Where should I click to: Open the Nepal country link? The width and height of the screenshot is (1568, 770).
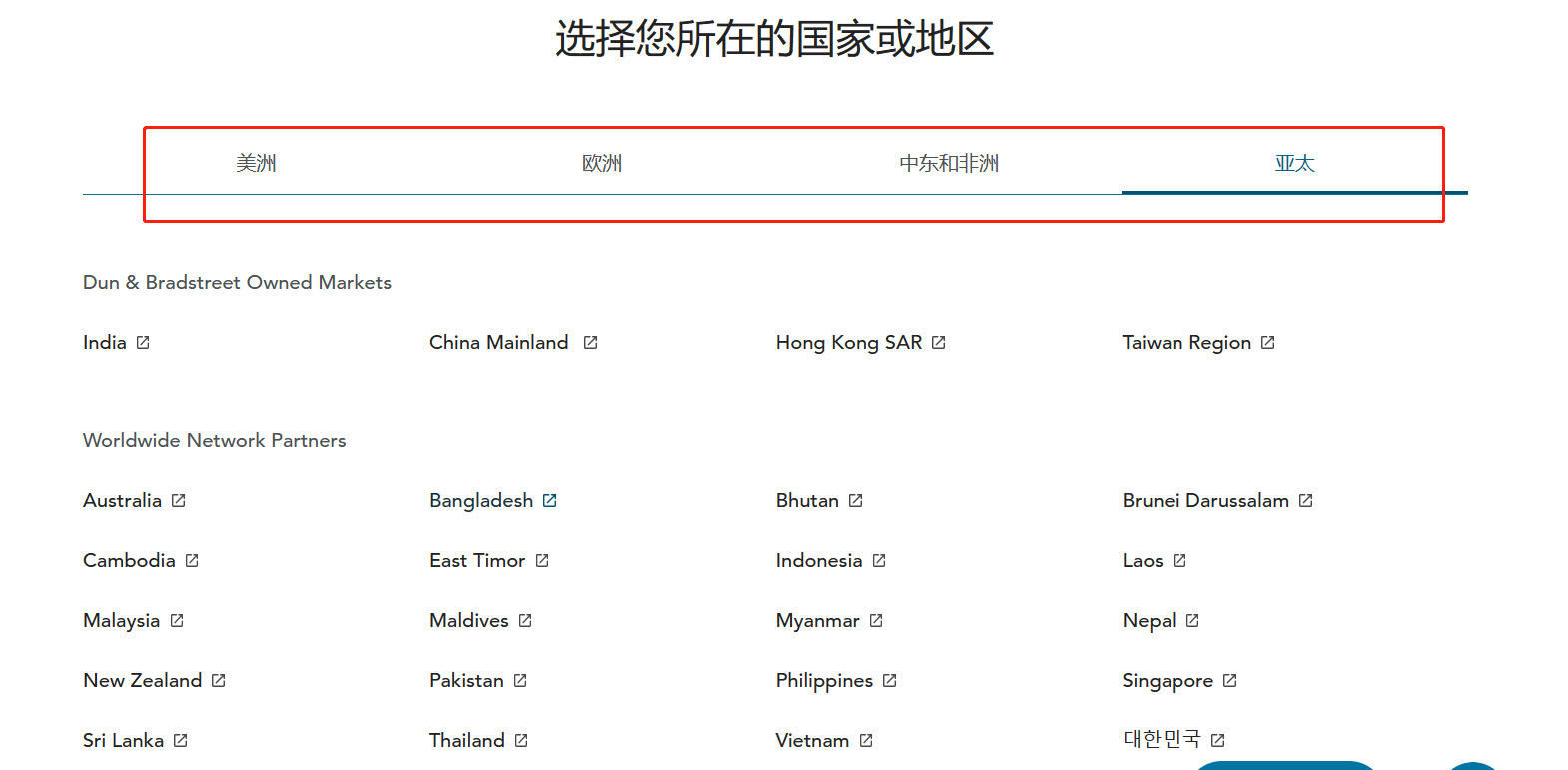pos(1149,620)
